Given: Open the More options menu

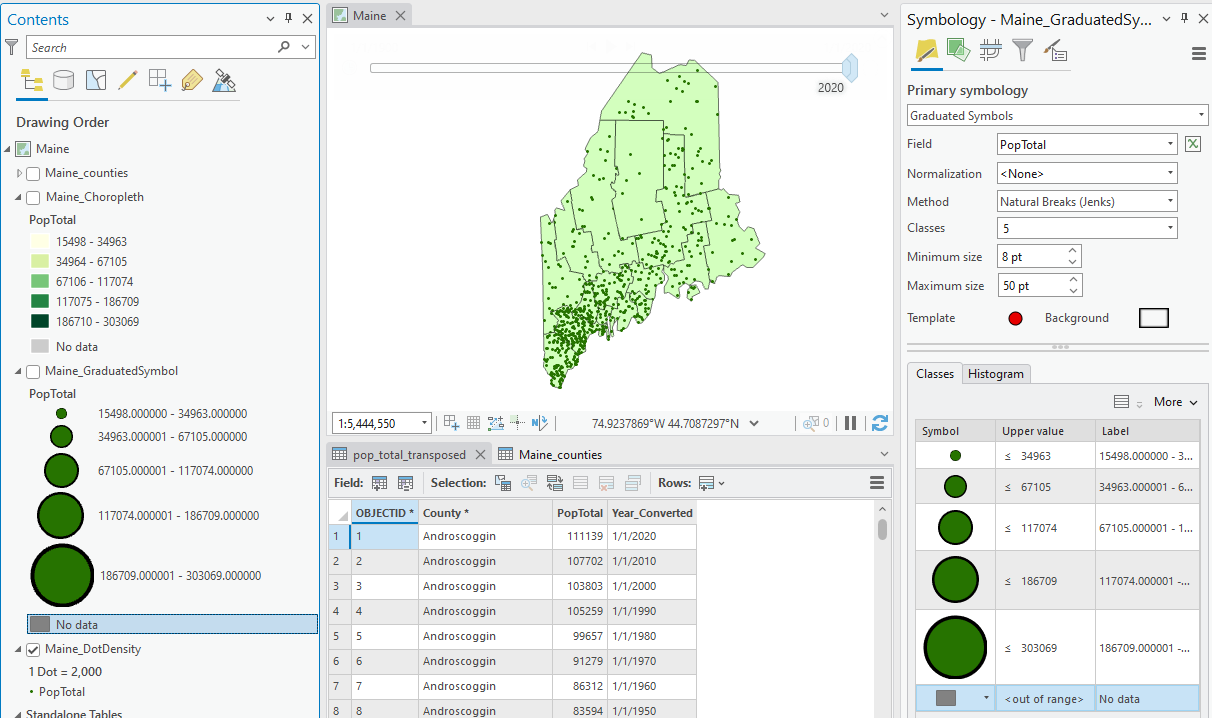Looking at the screenshot, I should click(x=1174, y=402).
